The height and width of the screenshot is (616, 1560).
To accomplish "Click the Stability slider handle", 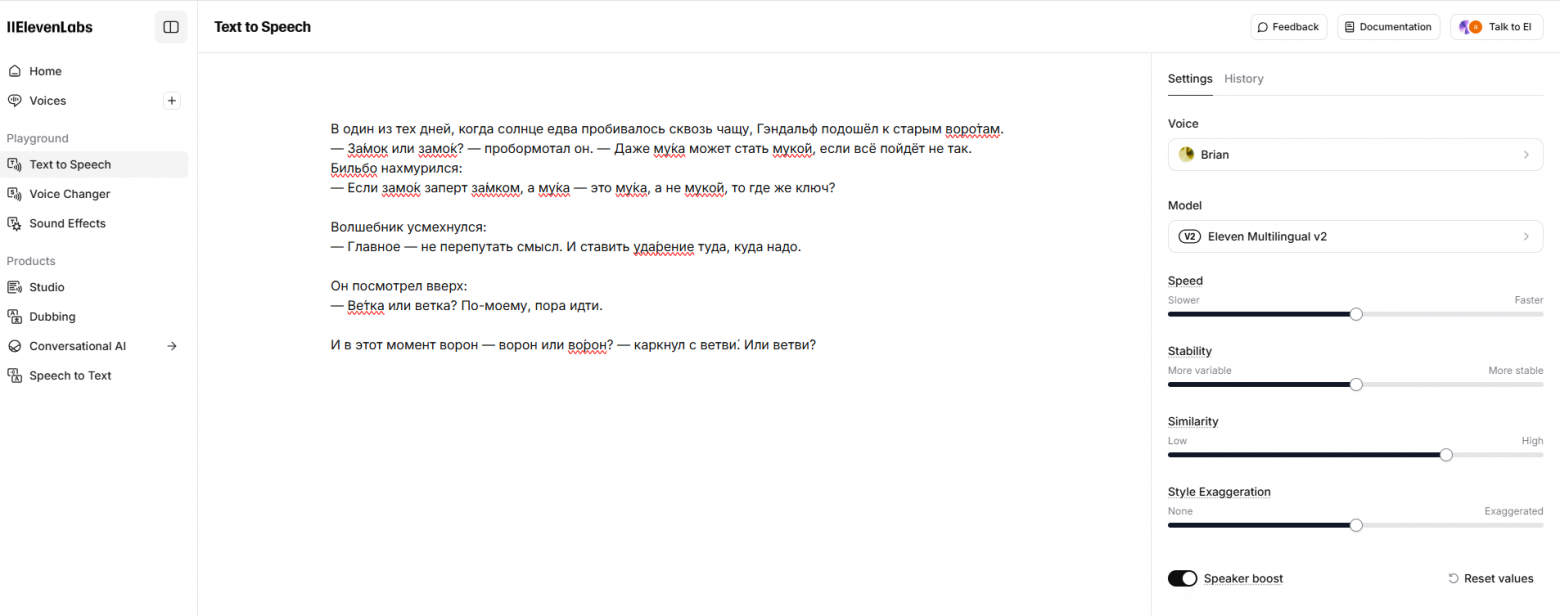I will [1356, 384].
